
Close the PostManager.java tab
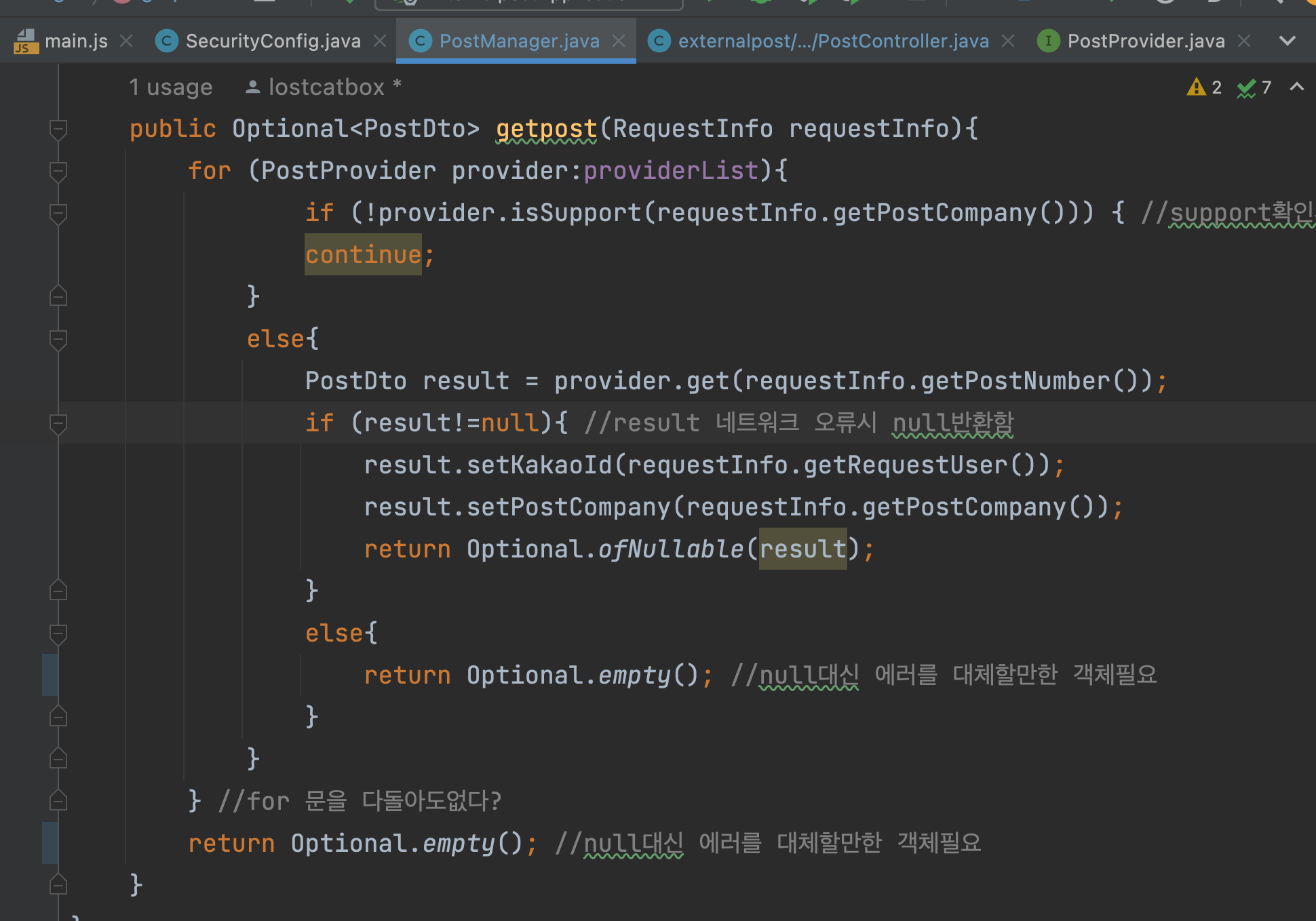tap(619, 41)
